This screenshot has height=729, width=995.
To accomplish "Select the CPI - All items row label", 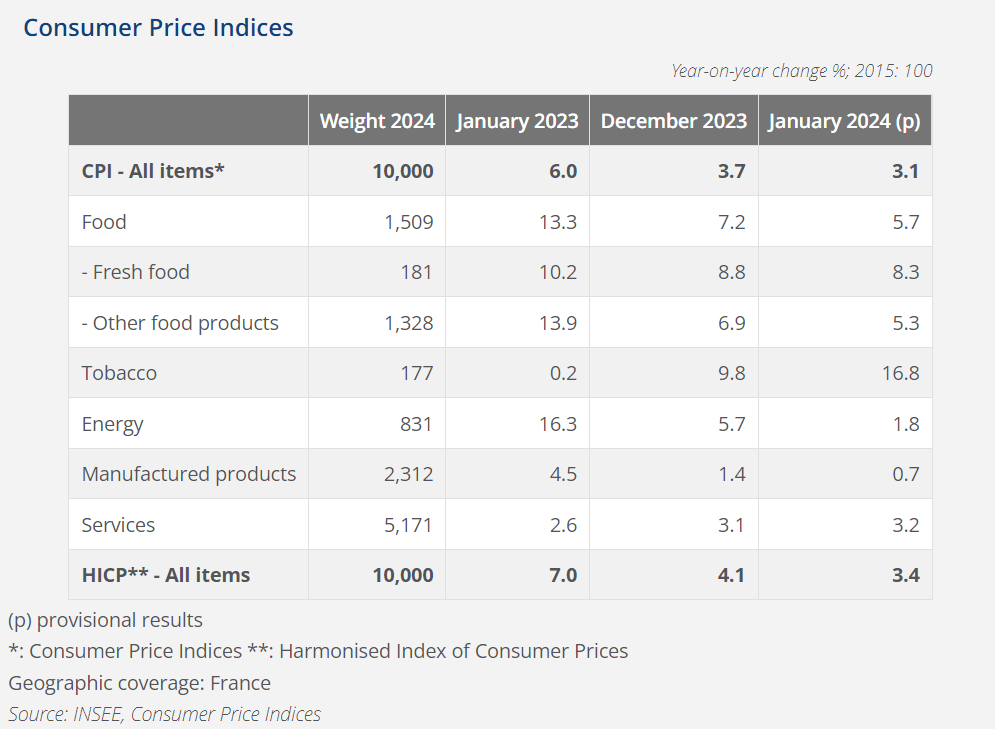I will pyautogui.click(x=153, y=171).
